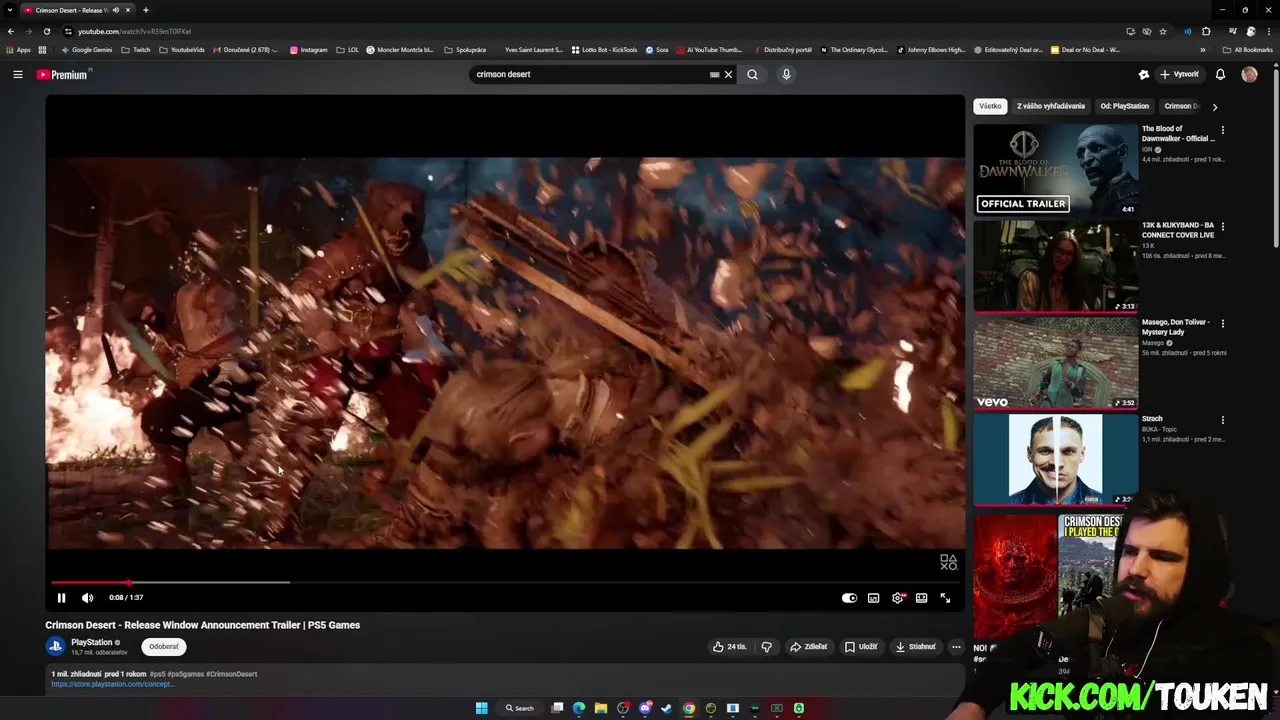Open The Blood of Dawnwalker trailer thumbnail

pyautogui.click(x=1056, y=169)
